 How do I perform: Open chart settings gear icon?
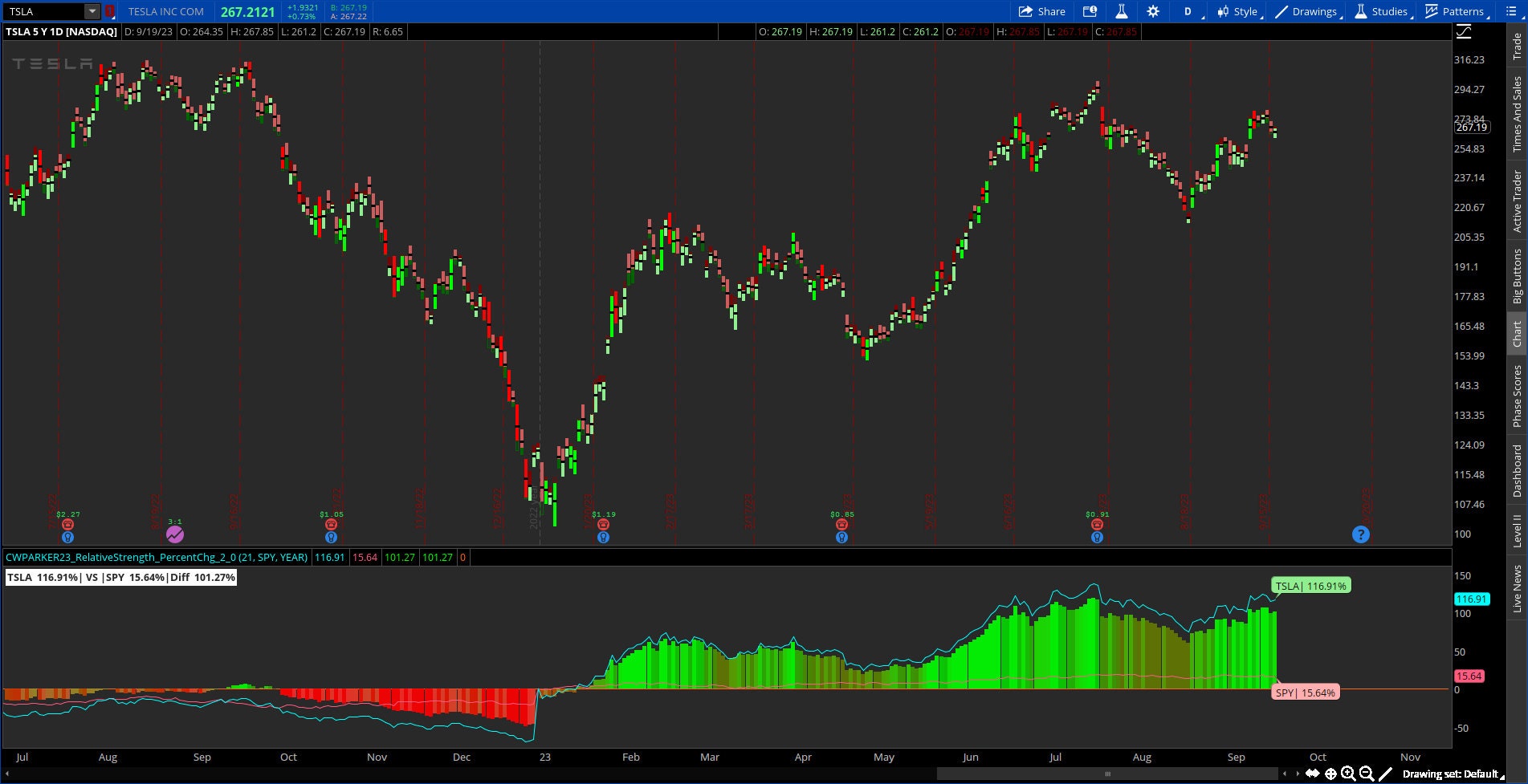tap(1153, 11)
